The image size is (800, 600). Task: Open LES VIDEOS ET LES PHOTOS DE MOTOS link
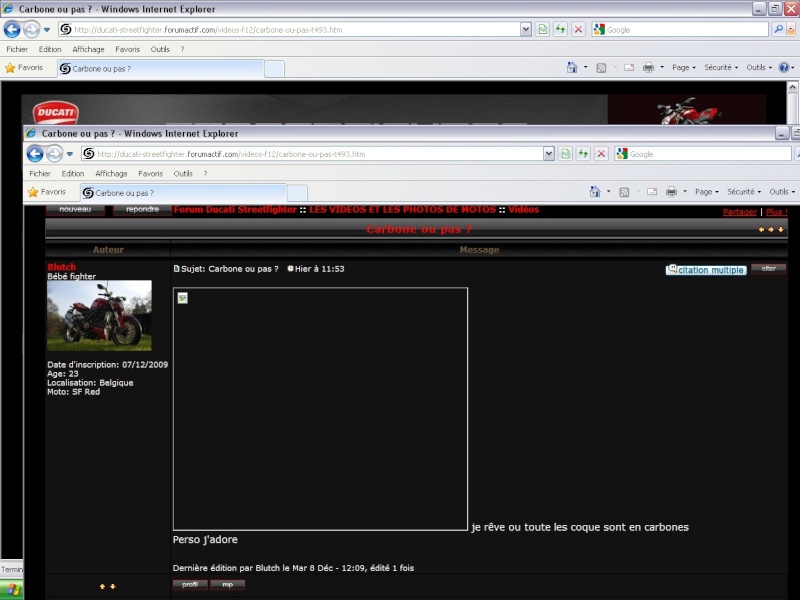coord(403,210)
